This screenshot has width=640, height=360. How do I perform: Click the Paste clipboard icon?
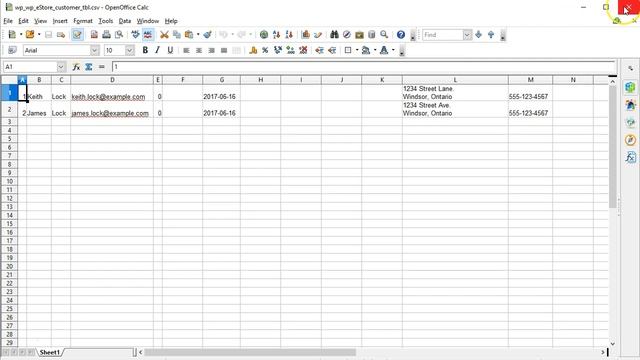click(x=189, y=35)
